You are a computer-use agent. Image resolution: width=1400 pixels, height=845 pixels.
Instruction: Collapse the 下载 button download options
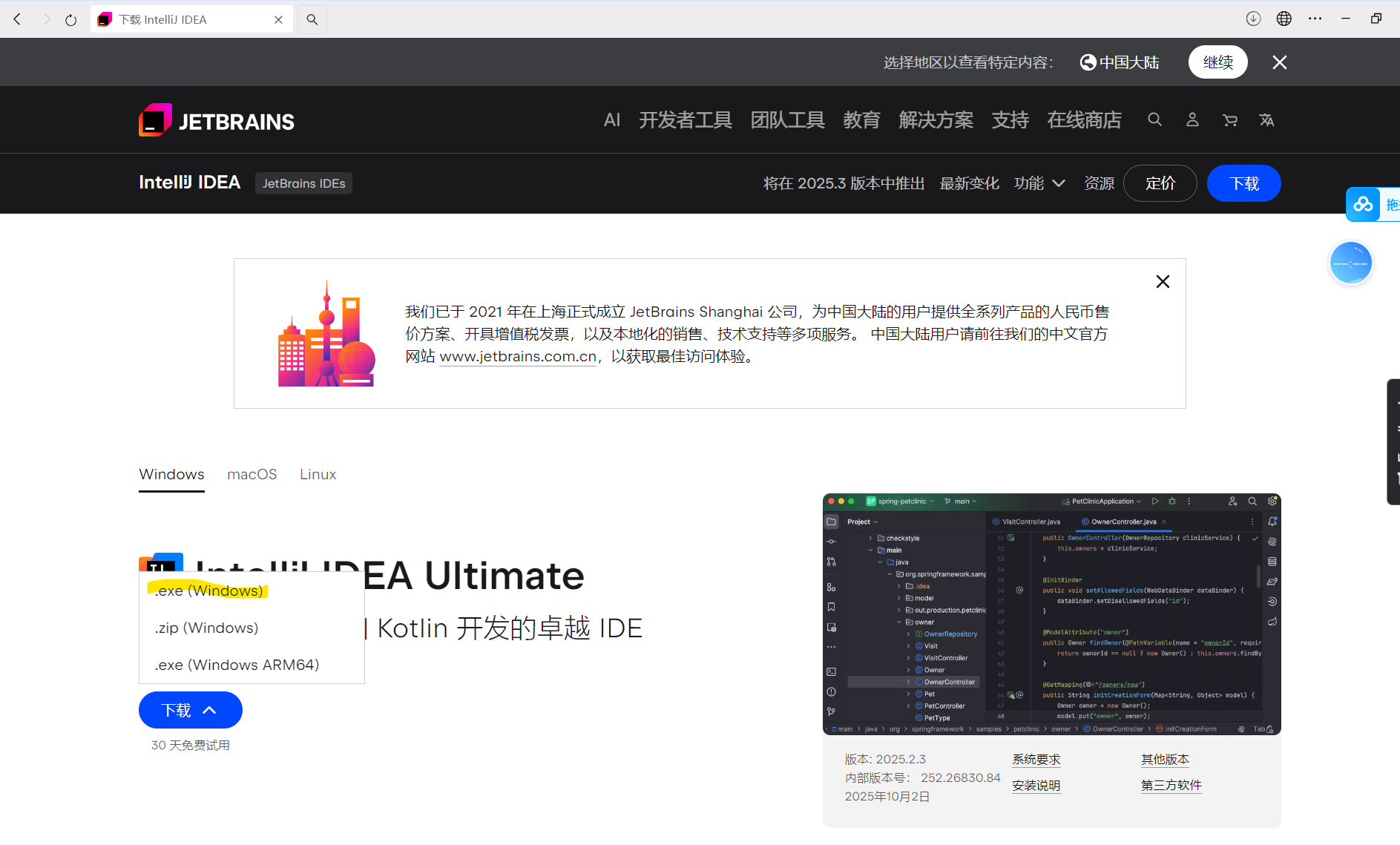point(209,710)
